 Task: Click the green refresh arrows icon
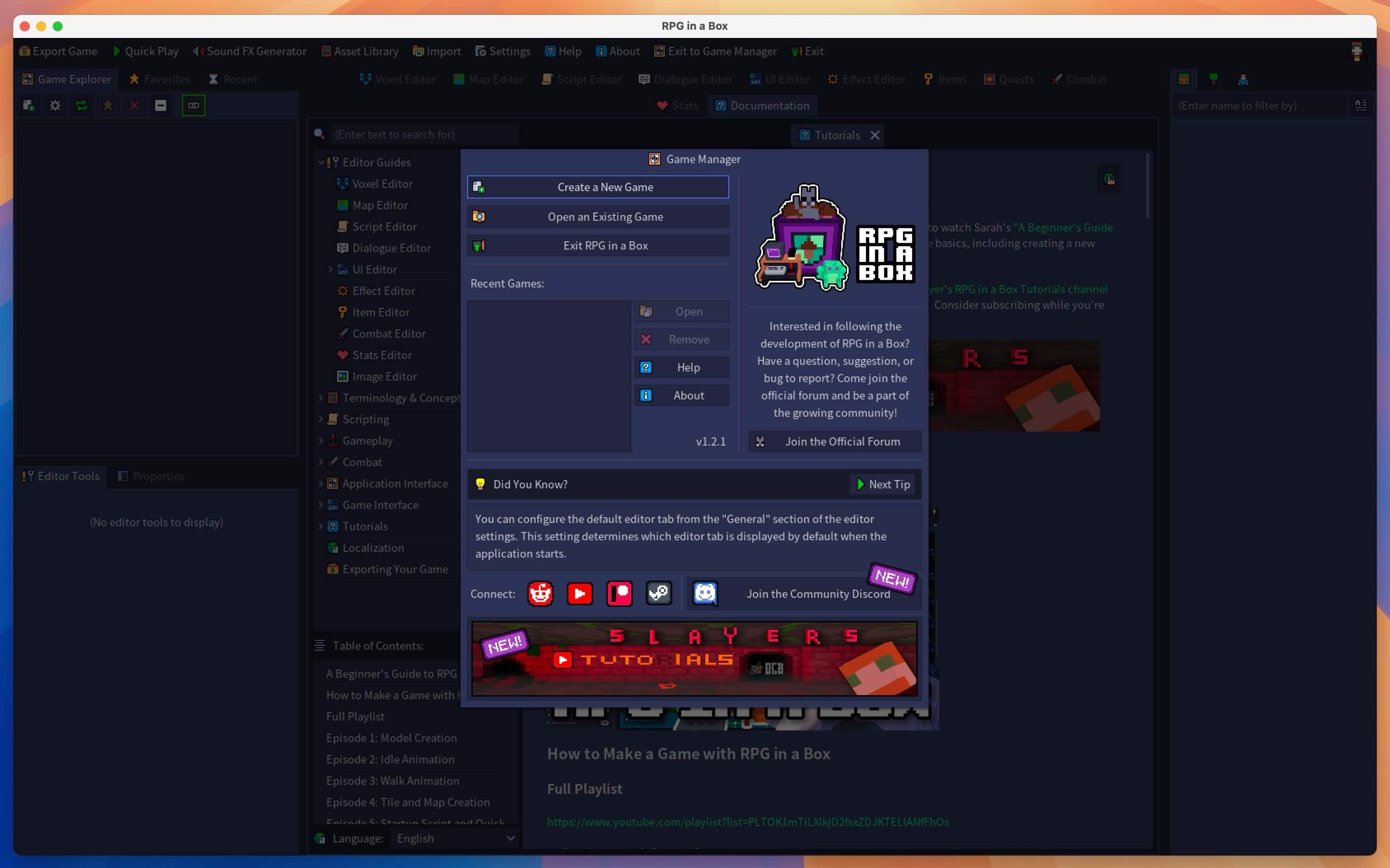tap(82, 106)
